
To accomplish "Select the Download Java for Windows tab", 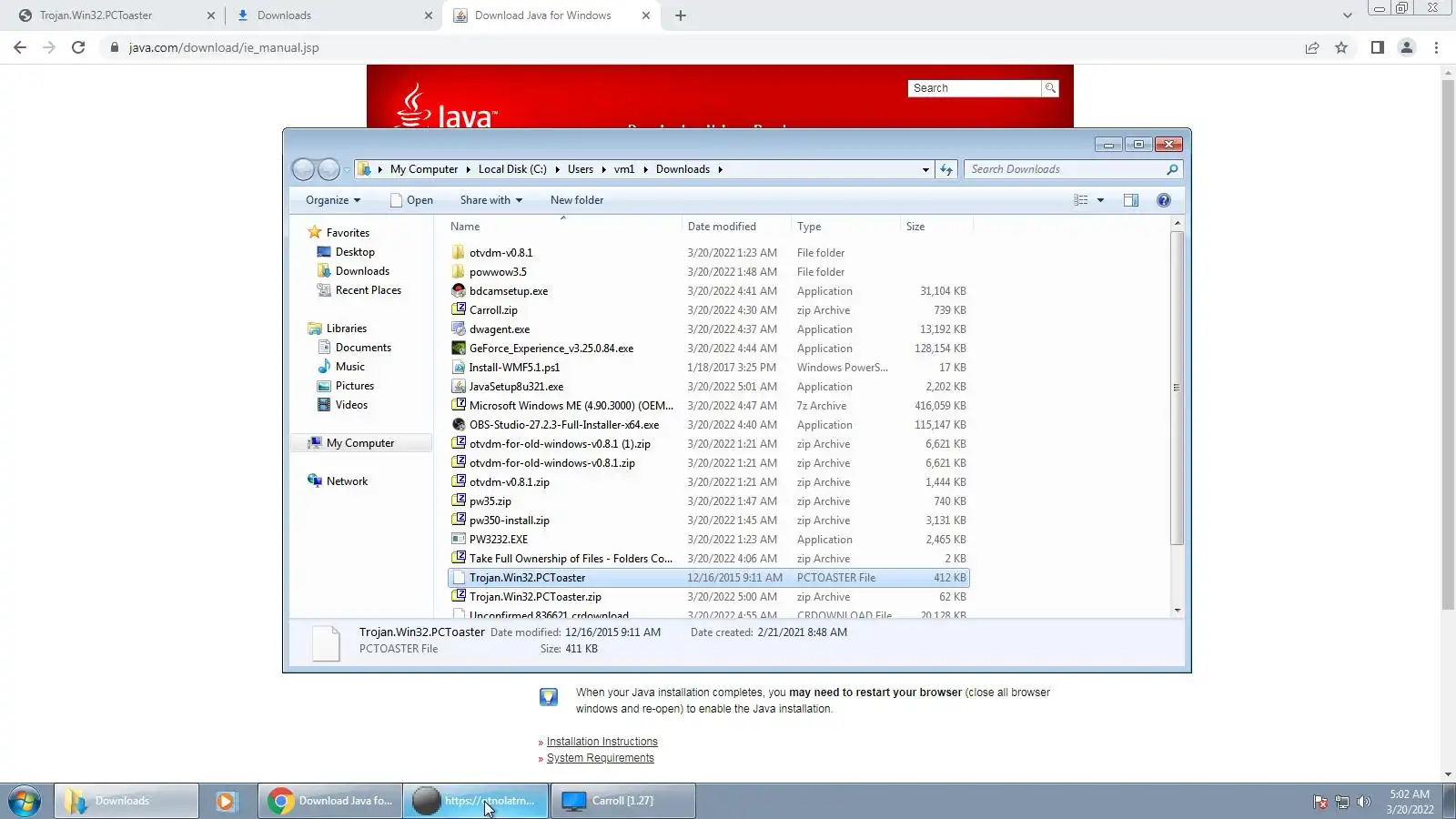I will click(x=551, y=15).
